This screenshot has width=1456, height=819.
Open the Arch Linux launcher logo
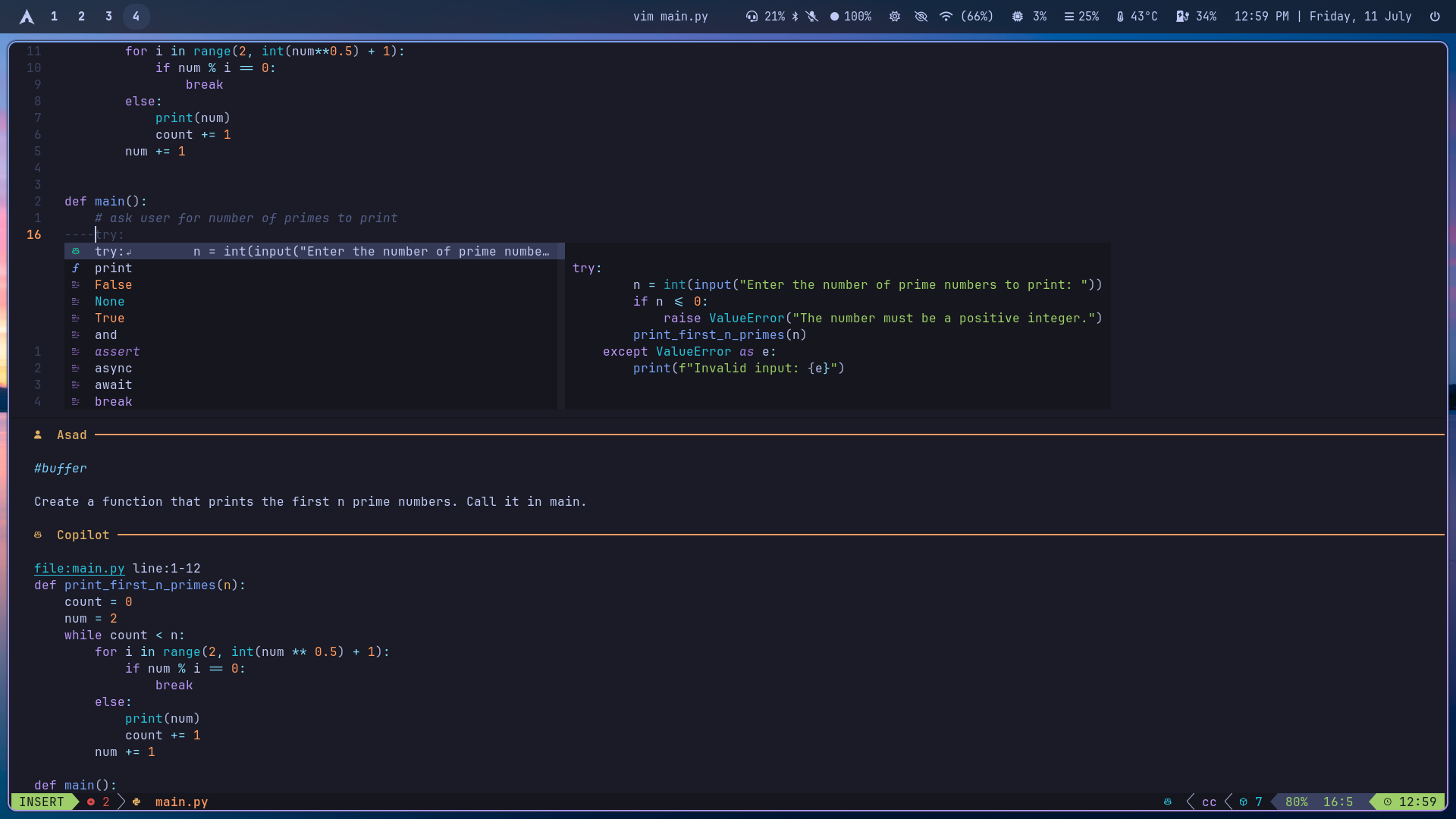[x=27, y=16]
